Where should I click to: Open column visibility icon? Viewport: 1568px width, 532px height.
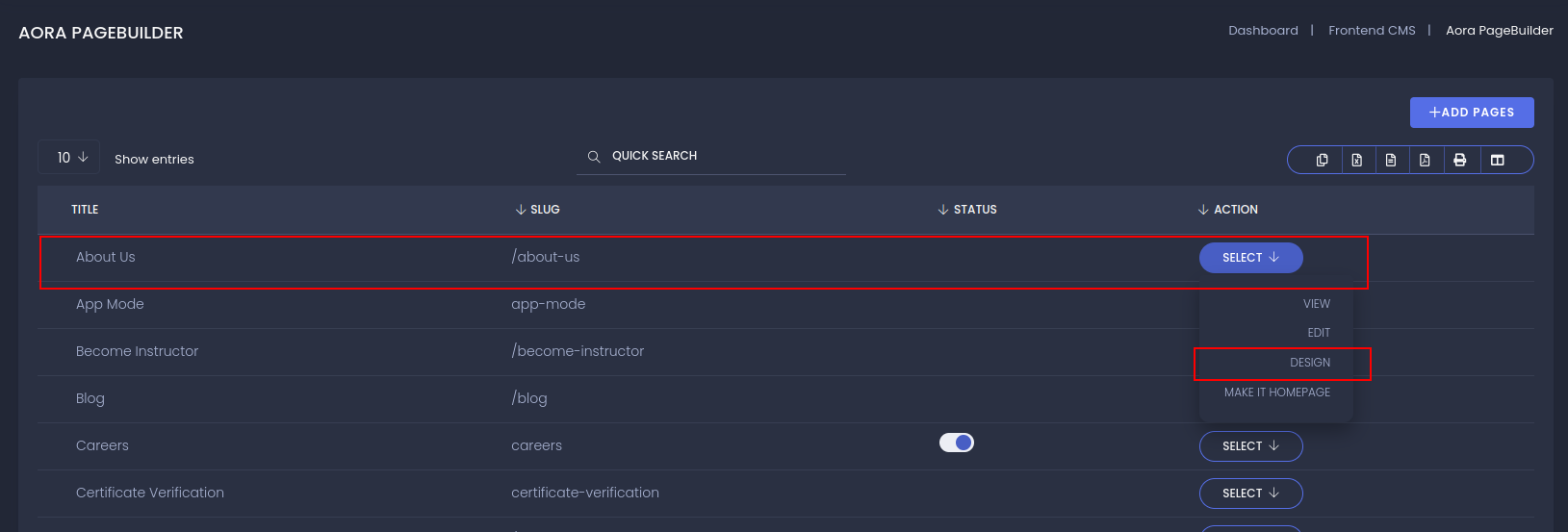(x=1497, y=160)
